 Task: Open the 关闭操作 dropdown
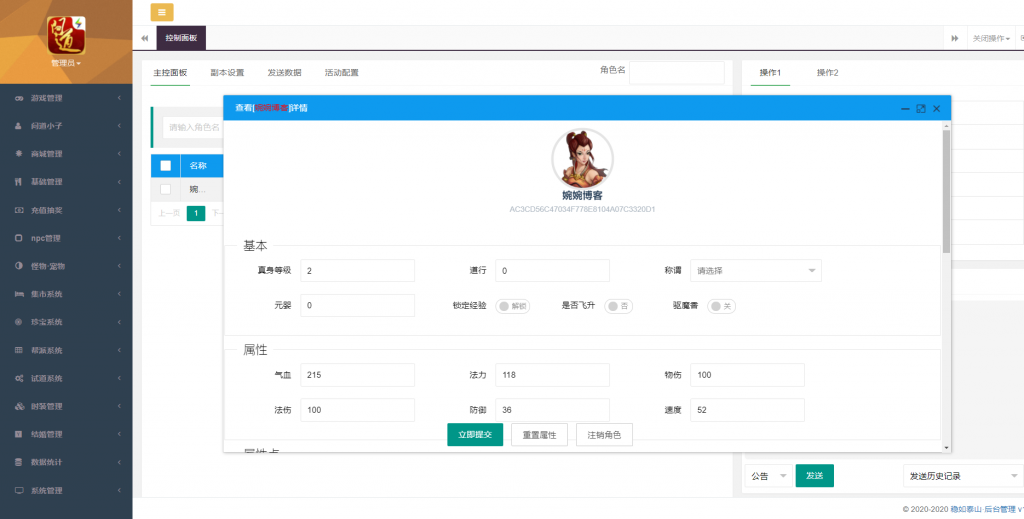click(x=991, y=39)
